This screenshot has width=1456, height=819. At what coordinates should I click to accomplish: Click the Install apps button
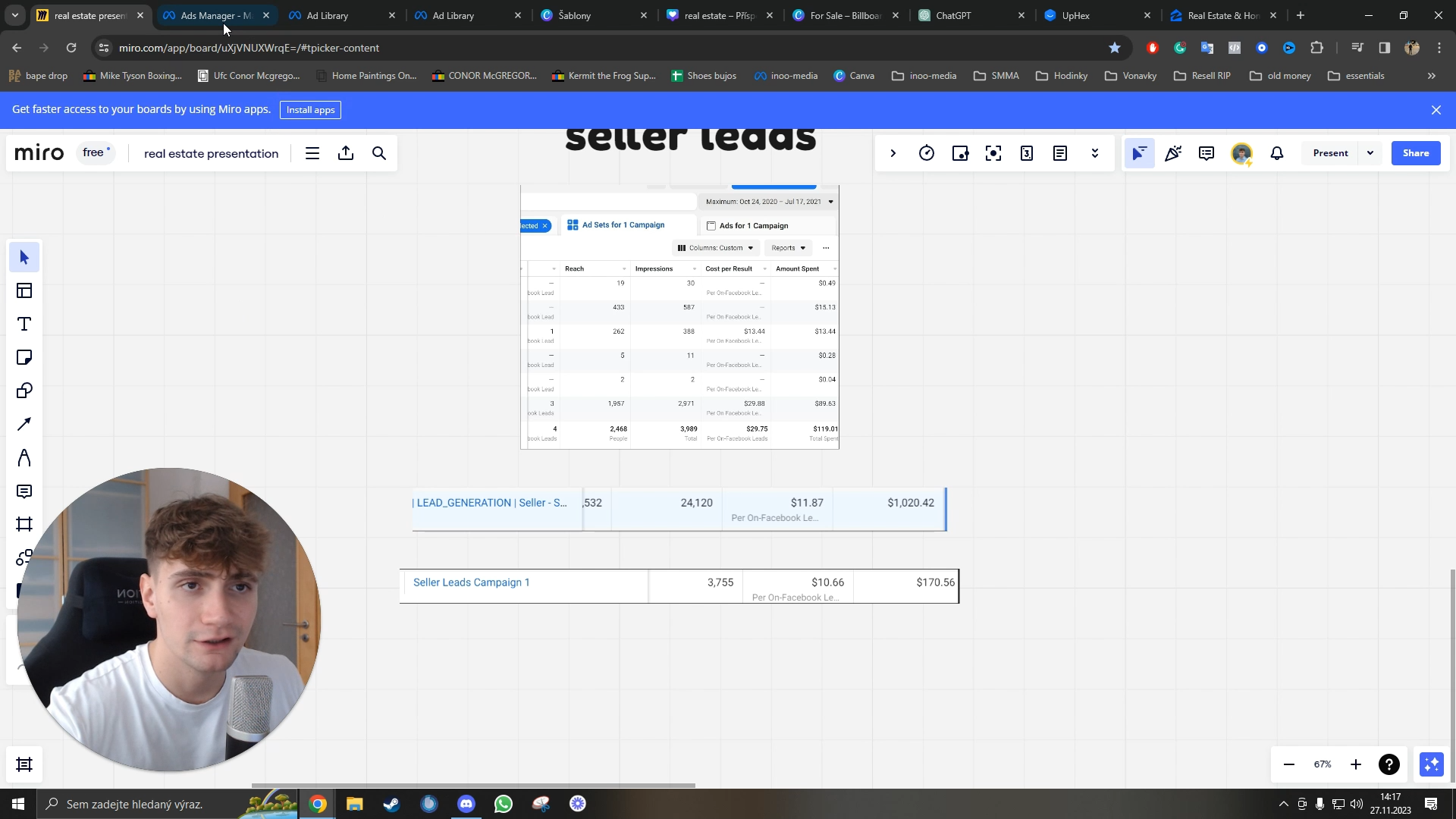pyautogui.click(x=310, y=110)
